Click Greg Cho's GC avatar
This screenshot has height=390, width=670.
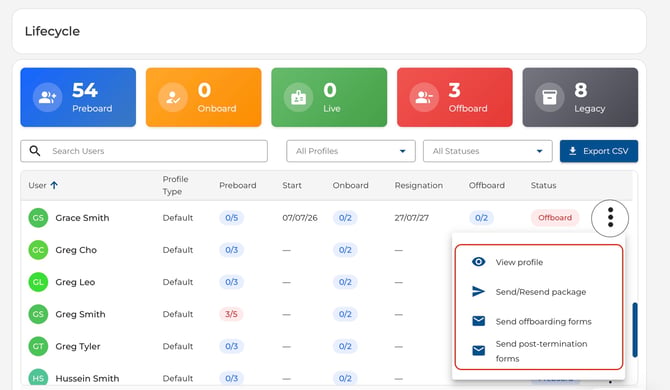point(38,250)
